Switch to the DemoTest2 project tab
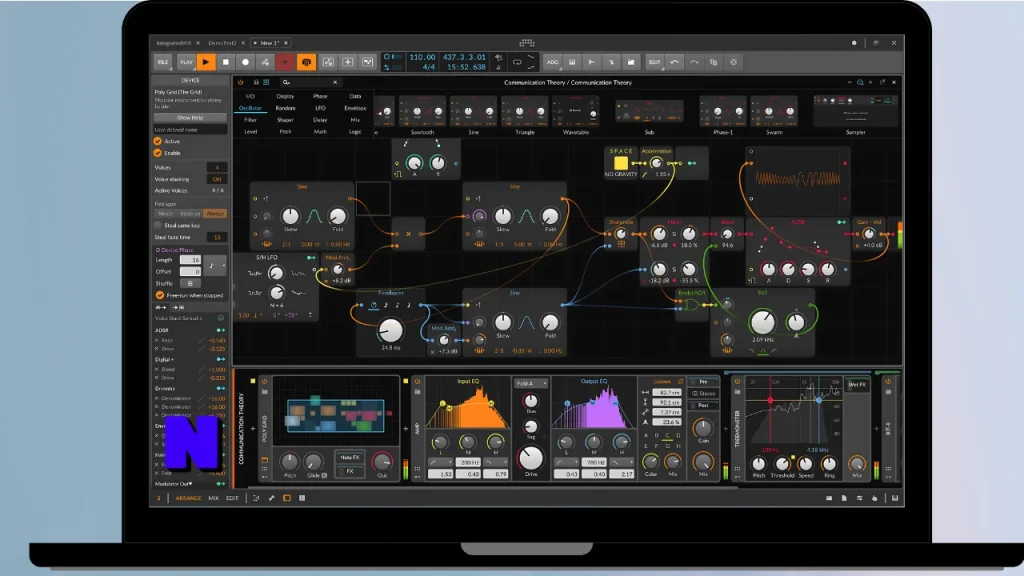 [223, 43]
